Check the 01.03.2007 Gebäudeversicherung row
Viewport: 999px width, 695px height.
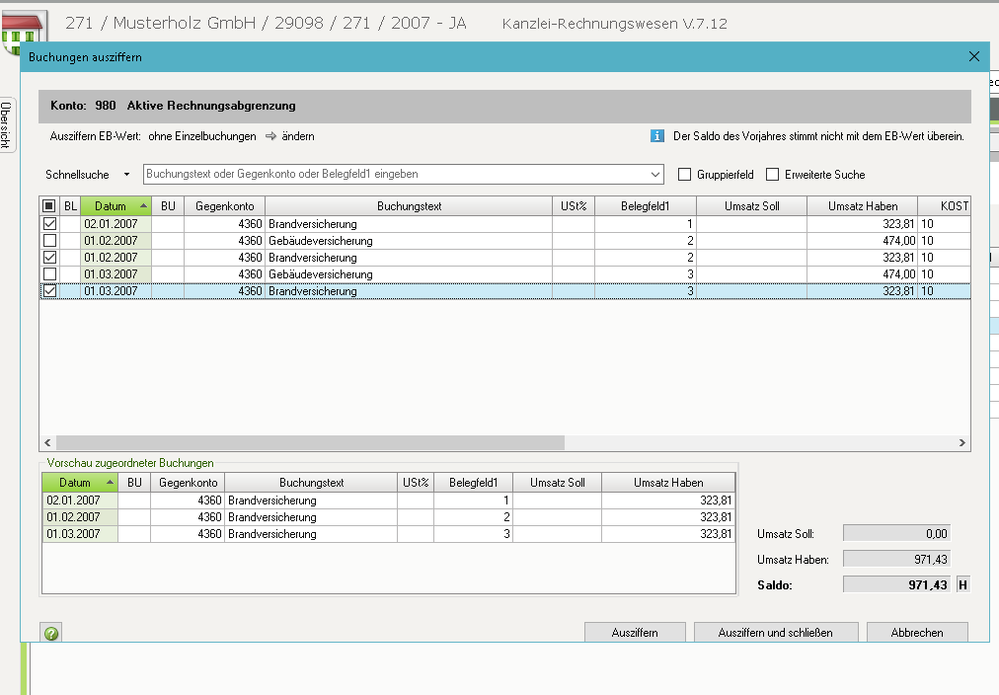[x=50, y=274]
